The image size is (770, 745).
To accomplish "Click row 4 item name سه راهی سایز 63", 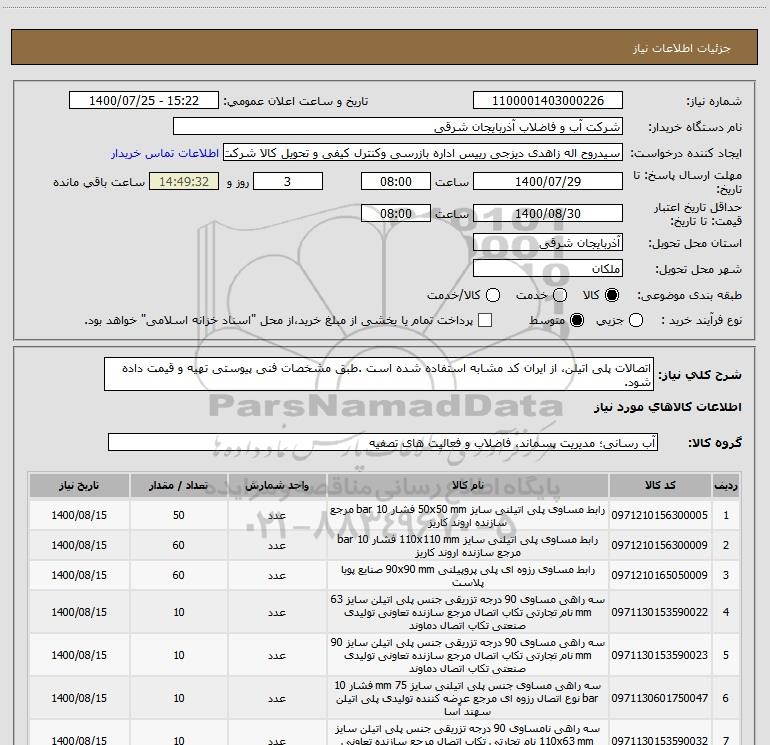I will tap(468, 612).
